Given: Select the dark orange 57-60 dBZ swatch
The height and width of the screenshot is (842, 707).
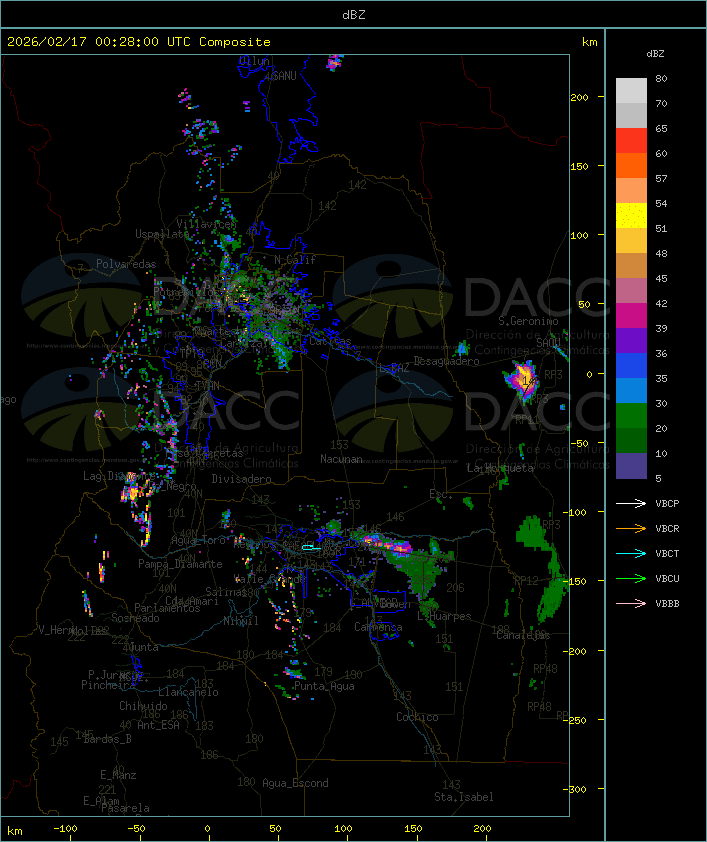Looking at the screenshot, I should 631,165.
